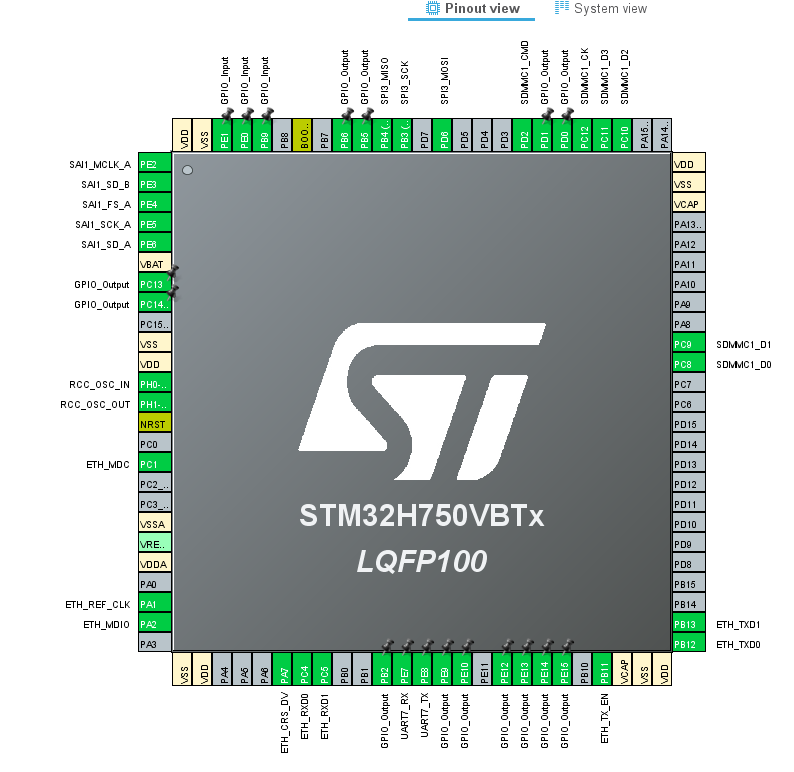Image resolution: width=794 pixels, height=772 pixels.
Task: Select the PH1 oscillator output pin
Action: click(x=155, y=404)
